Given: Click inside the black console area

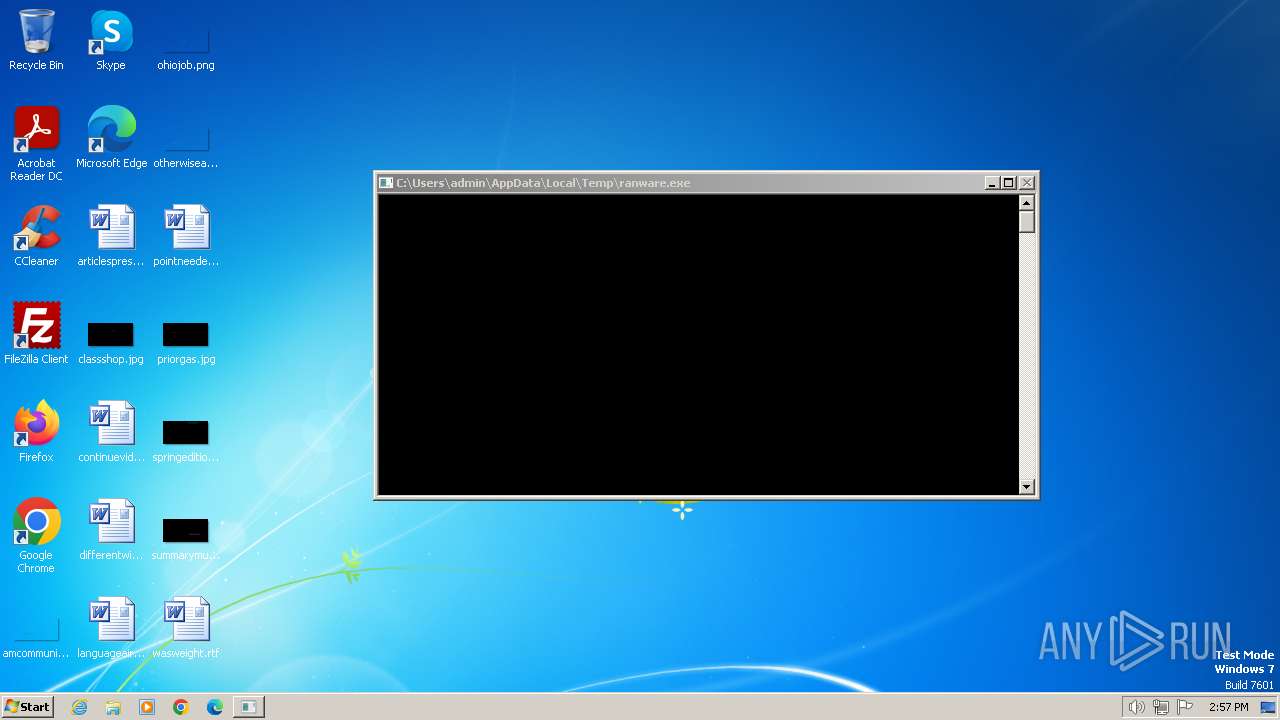Looking at the screenshot, I should point(698,345).
